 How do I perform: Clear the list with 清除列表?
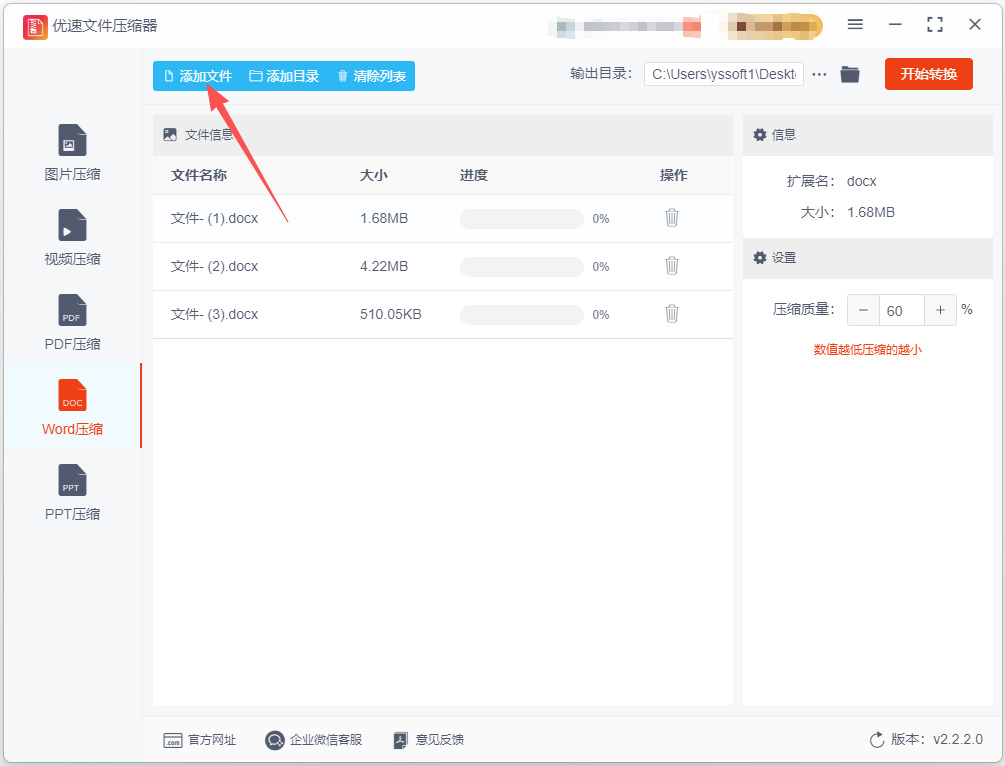coord(372,76)
